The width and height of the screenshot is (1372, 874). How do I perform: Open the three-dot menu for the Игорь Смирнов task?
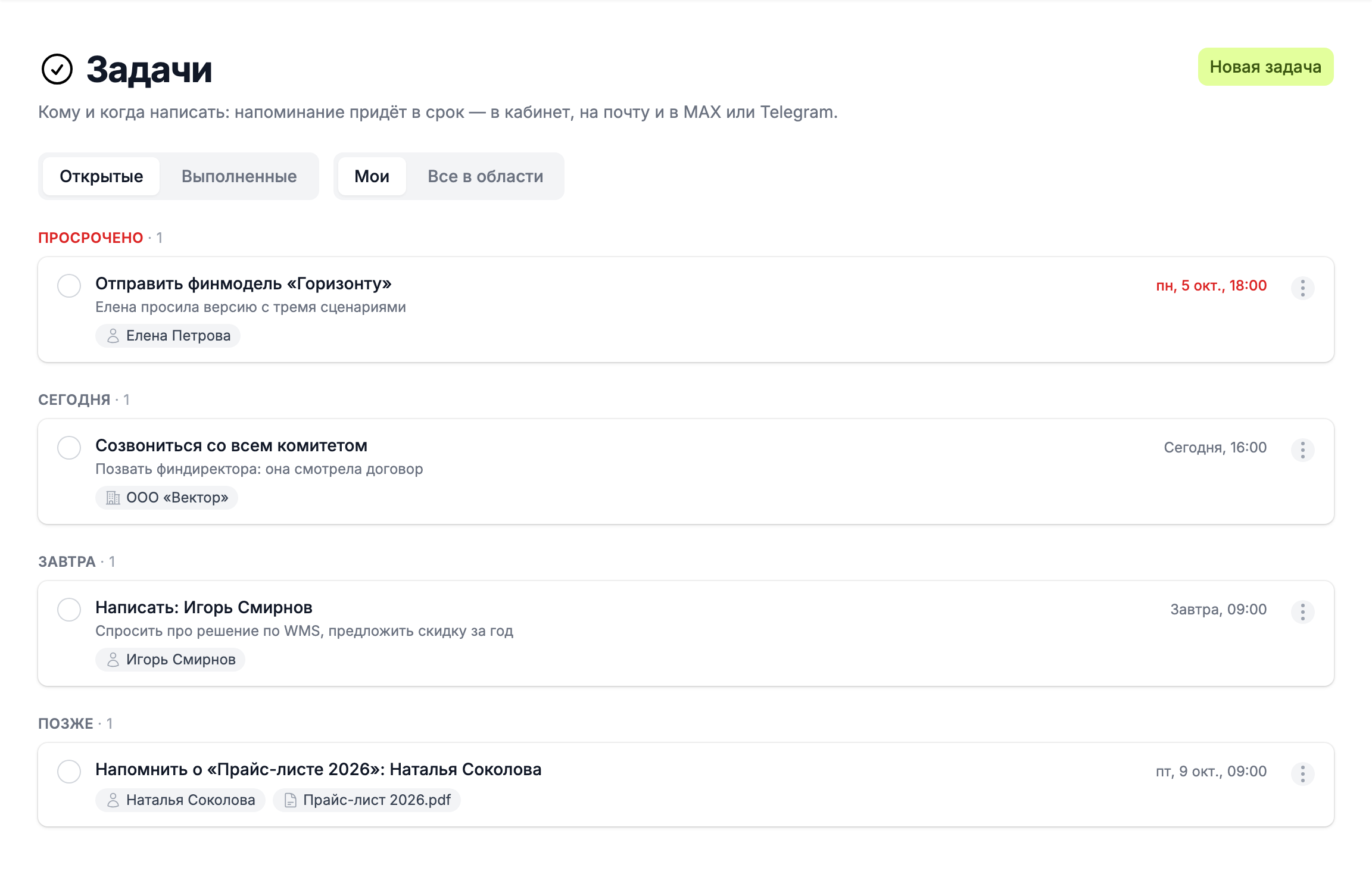pos(1302,612)
